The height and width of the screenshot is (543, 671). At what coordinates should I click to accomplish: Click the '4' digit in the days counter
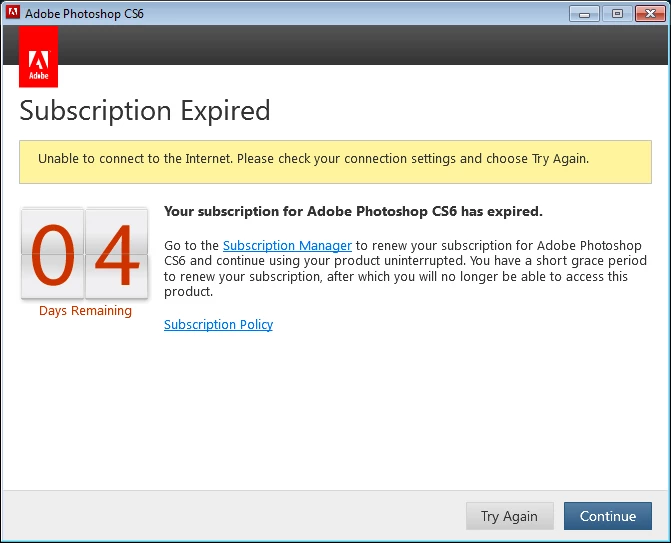117,253
